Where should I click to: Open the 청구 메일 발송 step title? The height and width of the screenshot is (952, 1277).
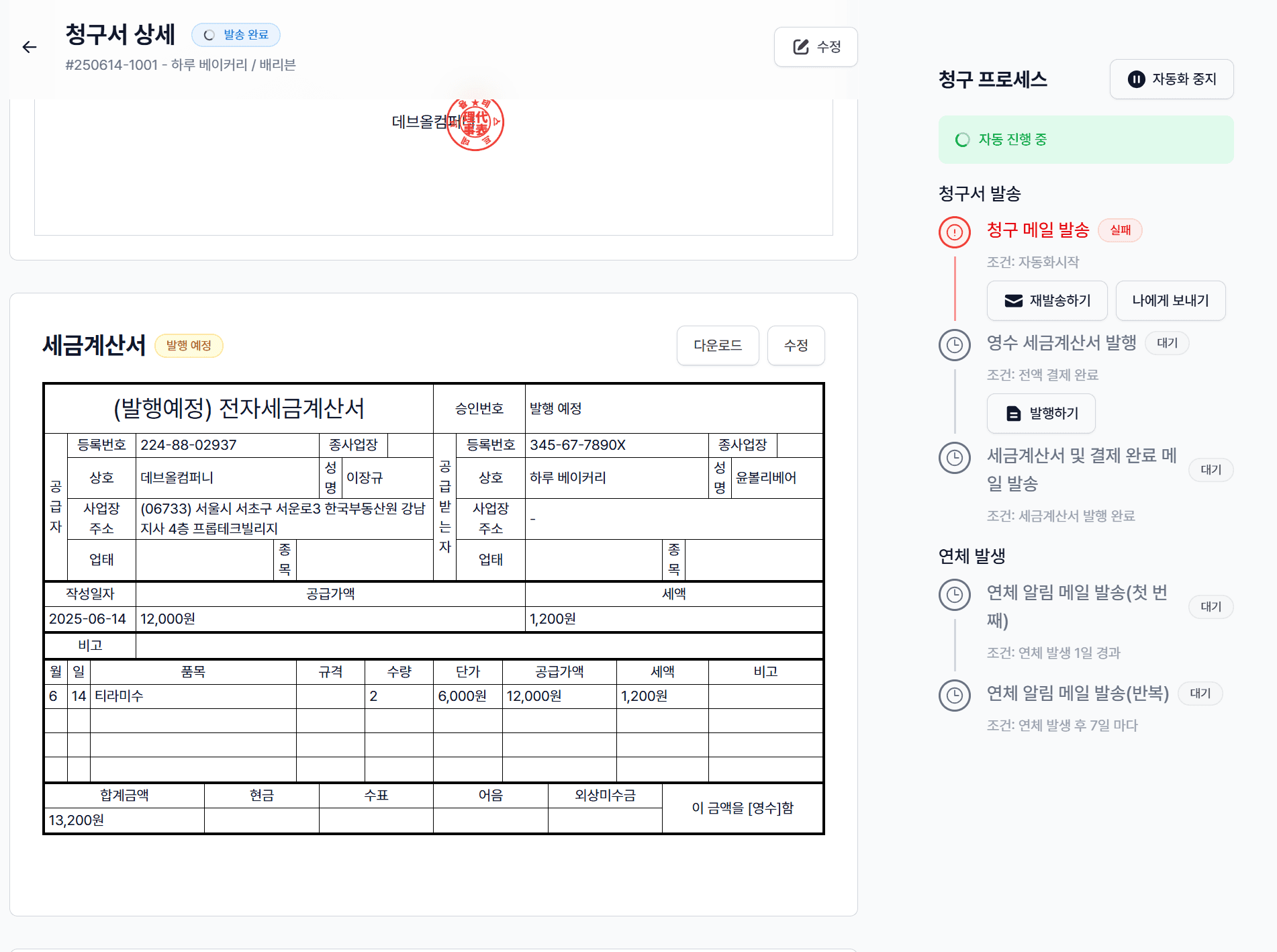coord(1037,230)
